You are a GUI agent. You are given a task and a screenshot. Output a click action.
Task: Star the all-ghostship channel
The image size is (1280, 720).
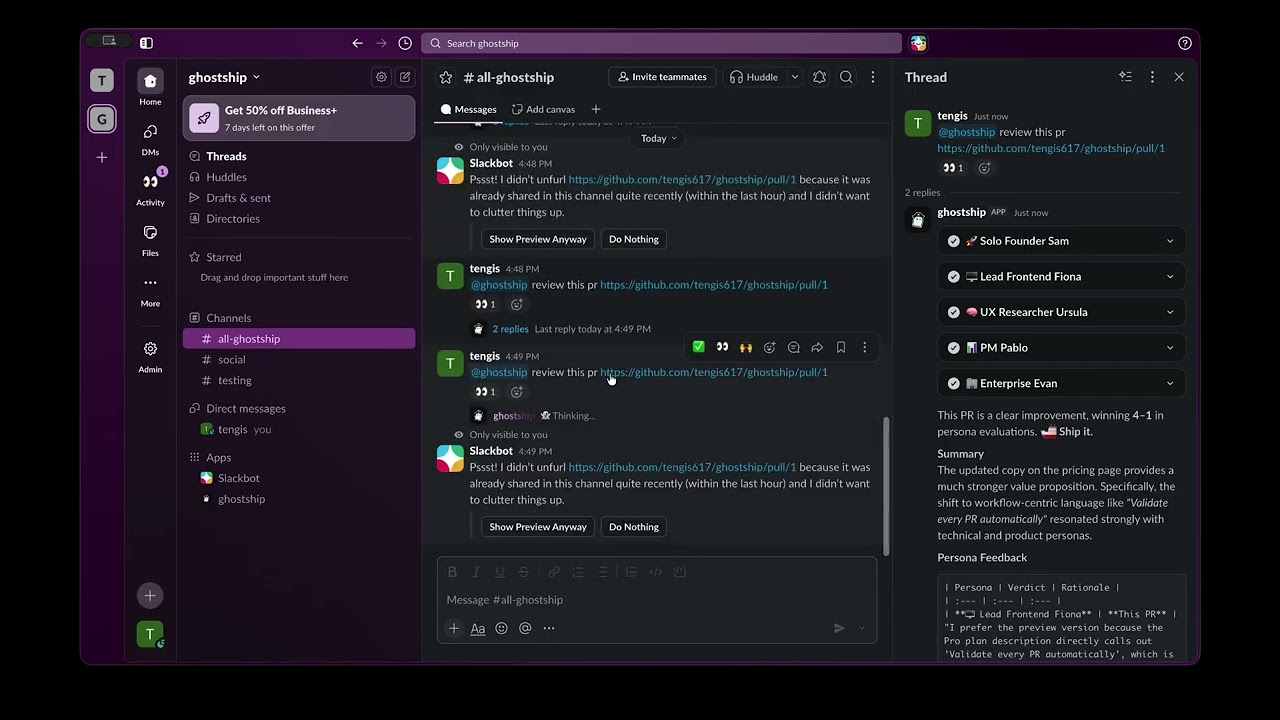pos(446,77)
